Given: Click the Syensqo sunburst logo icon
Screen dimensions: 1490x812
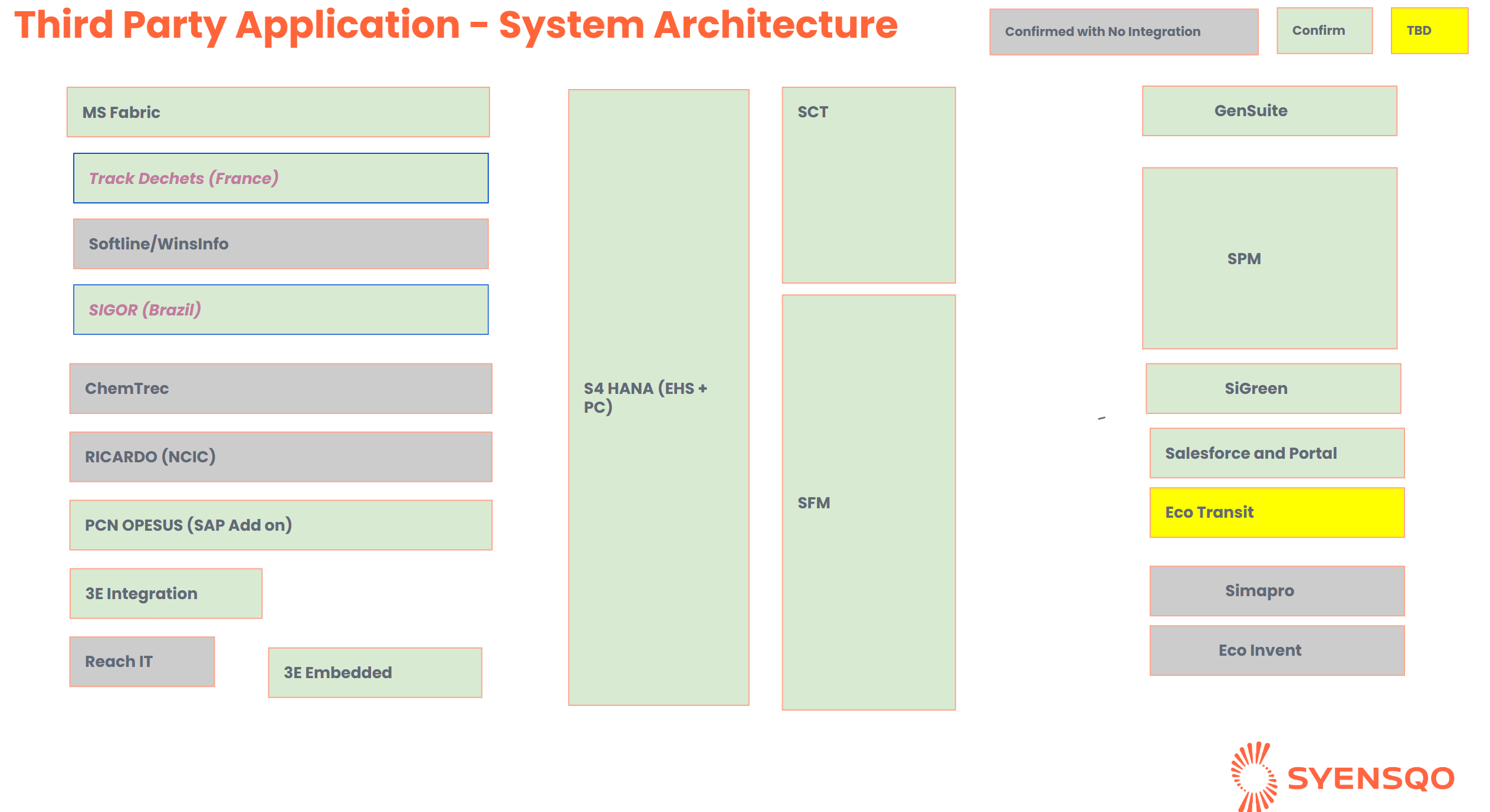Looking at the screenshot, I should (1254, 776).
